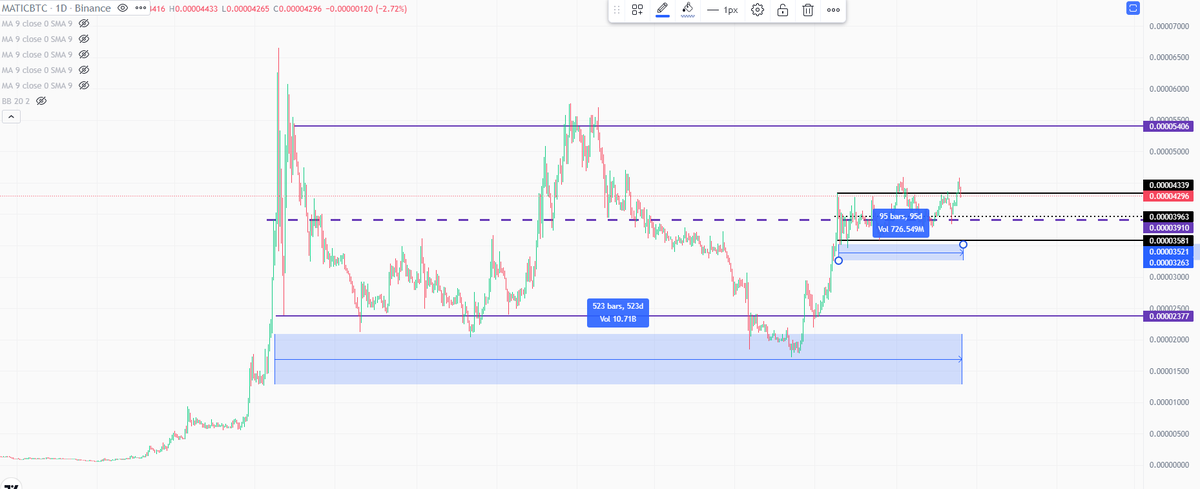Grab the drawing toolbar drag handle
Viewport: 1200px width, 489px height.
pos(615,10)
